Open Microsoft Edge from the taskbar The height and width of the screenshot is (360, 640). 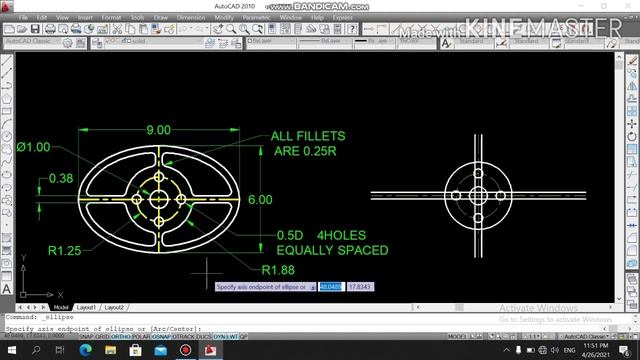(x=85, y=350)
